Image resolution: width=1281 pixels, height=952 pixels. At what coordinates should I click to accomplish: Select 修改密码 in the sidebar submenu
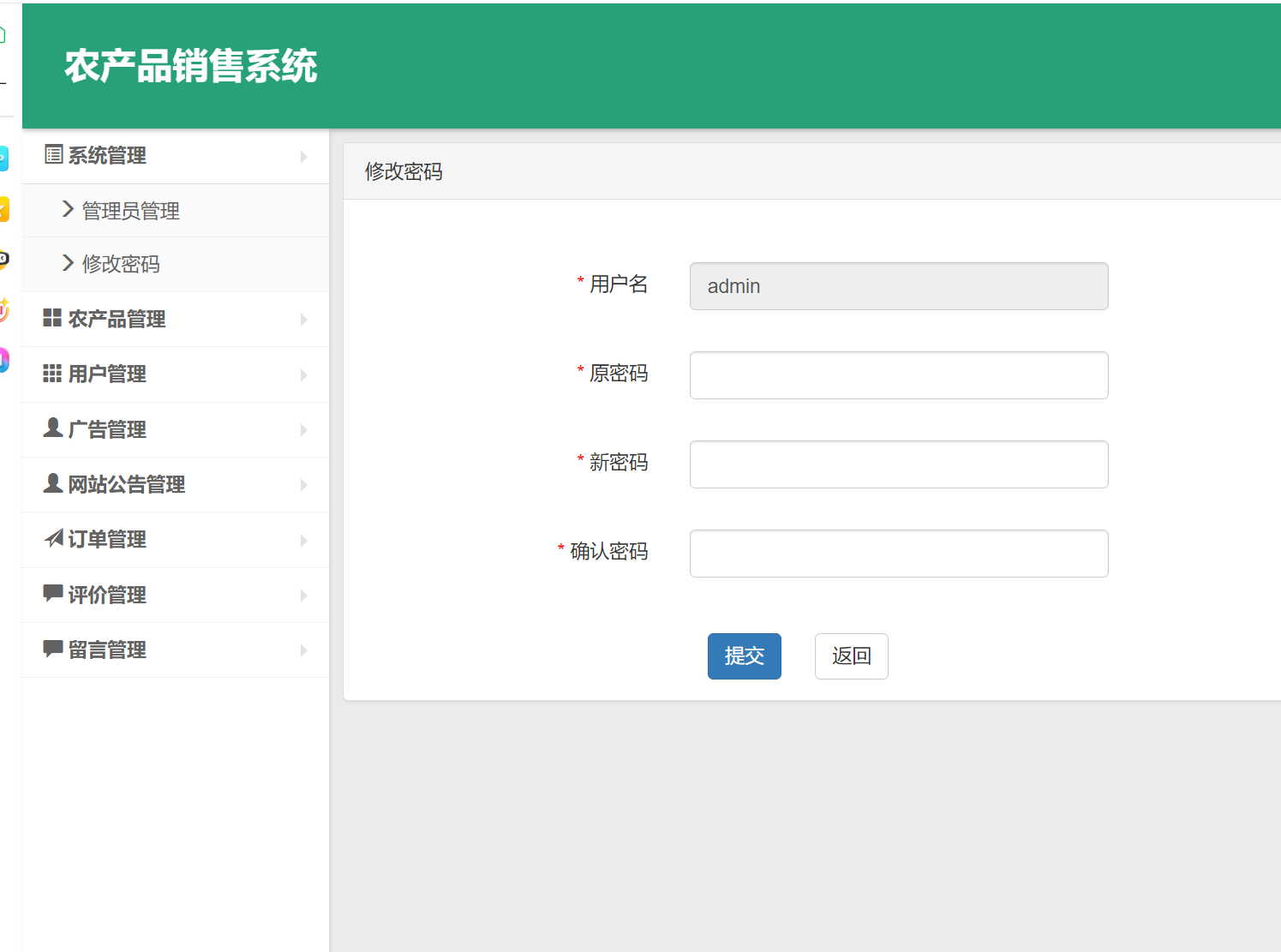[x=121, y=264]
